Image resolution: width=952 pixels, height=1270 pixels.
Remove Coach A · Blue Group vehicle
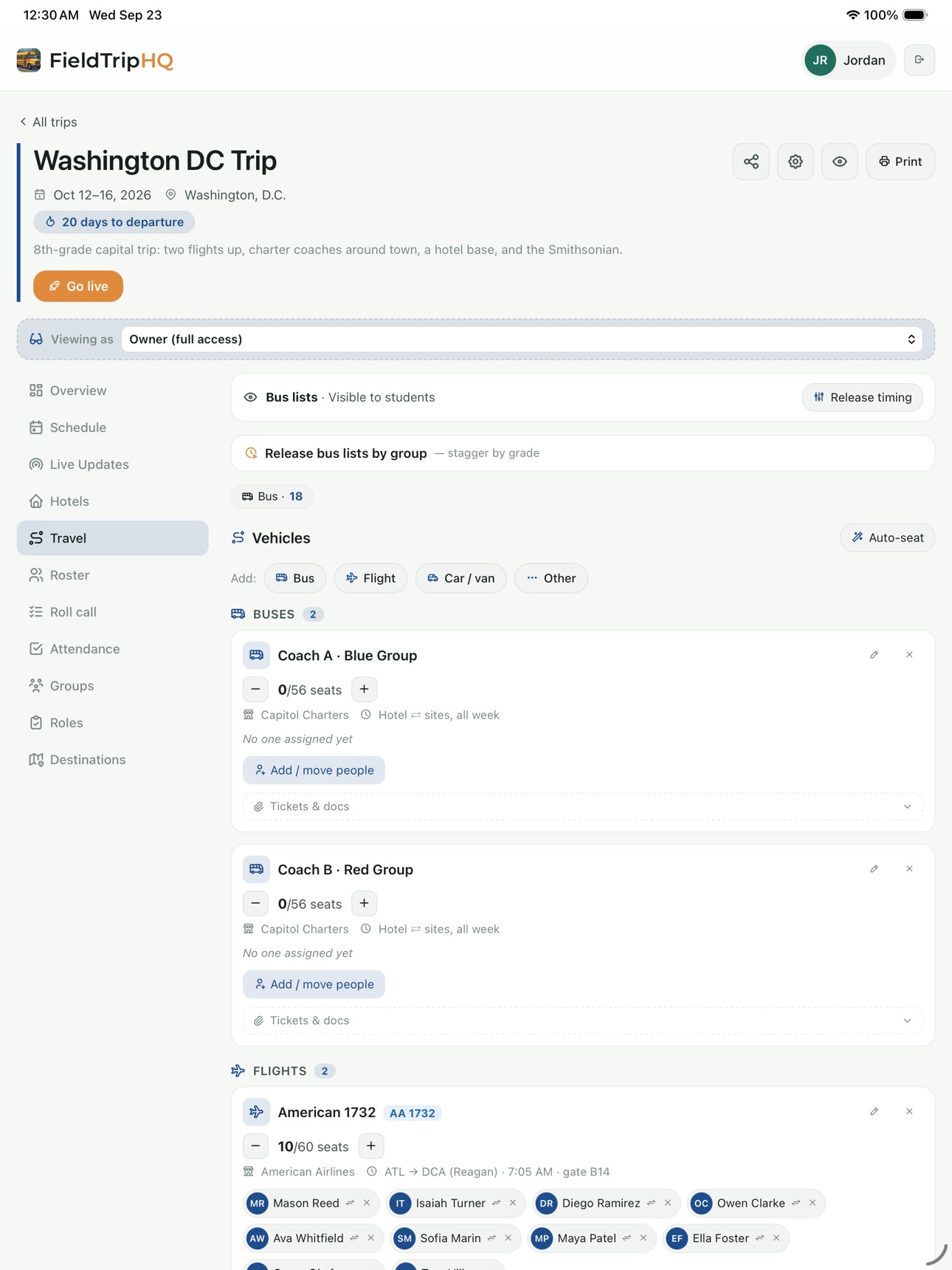(910, 655)
